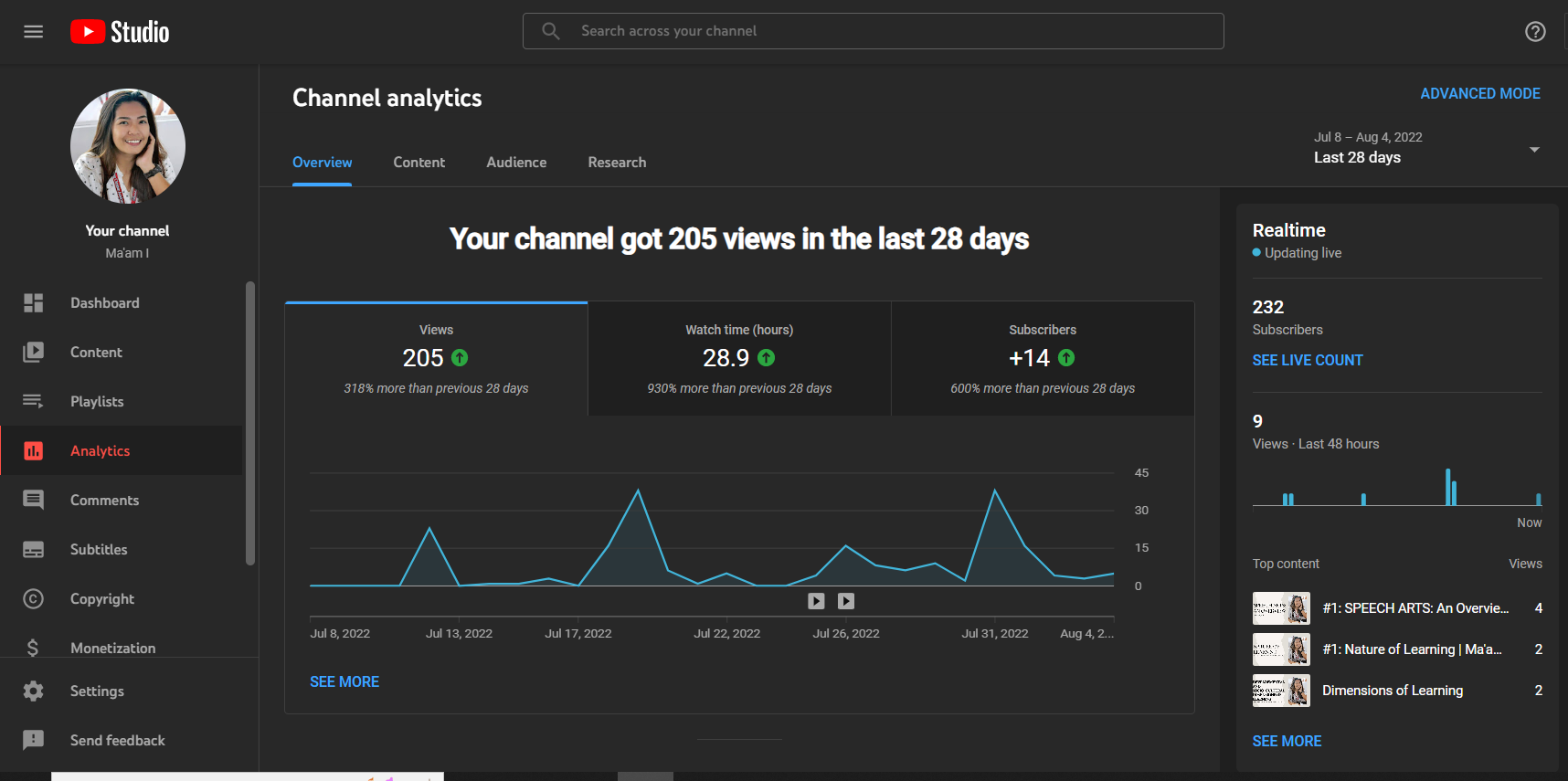
Task: Click the YouTube Studio logo
Action: tap(120, 32)
